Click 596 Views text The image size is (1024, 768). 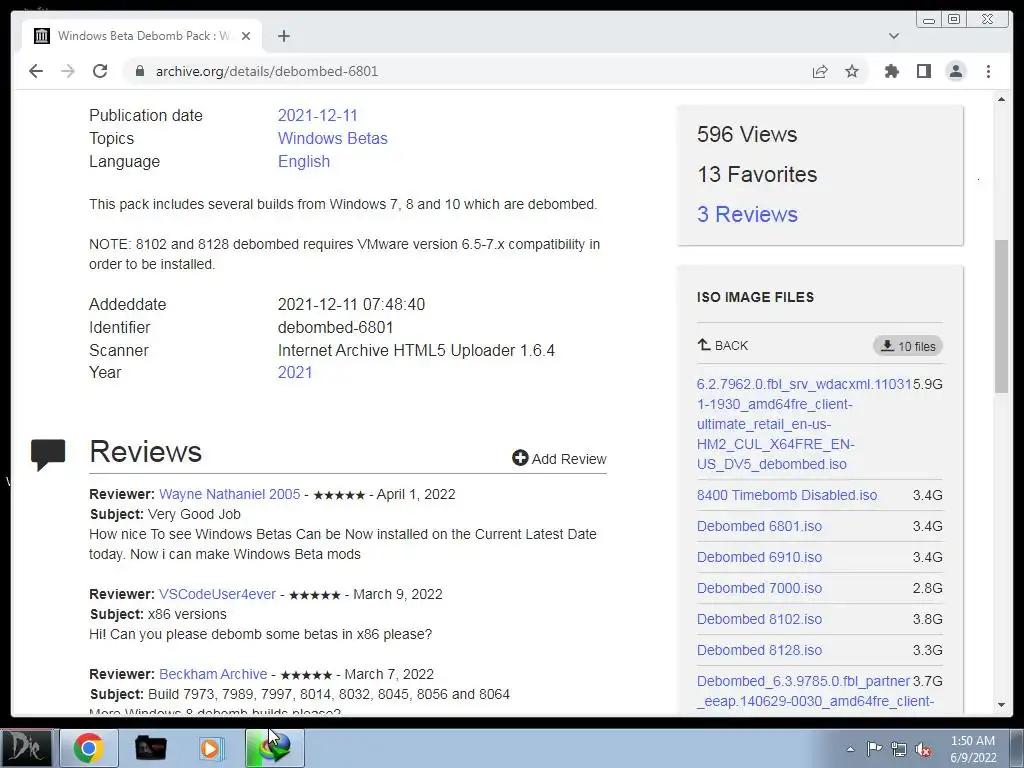click(x=746, y=134)
